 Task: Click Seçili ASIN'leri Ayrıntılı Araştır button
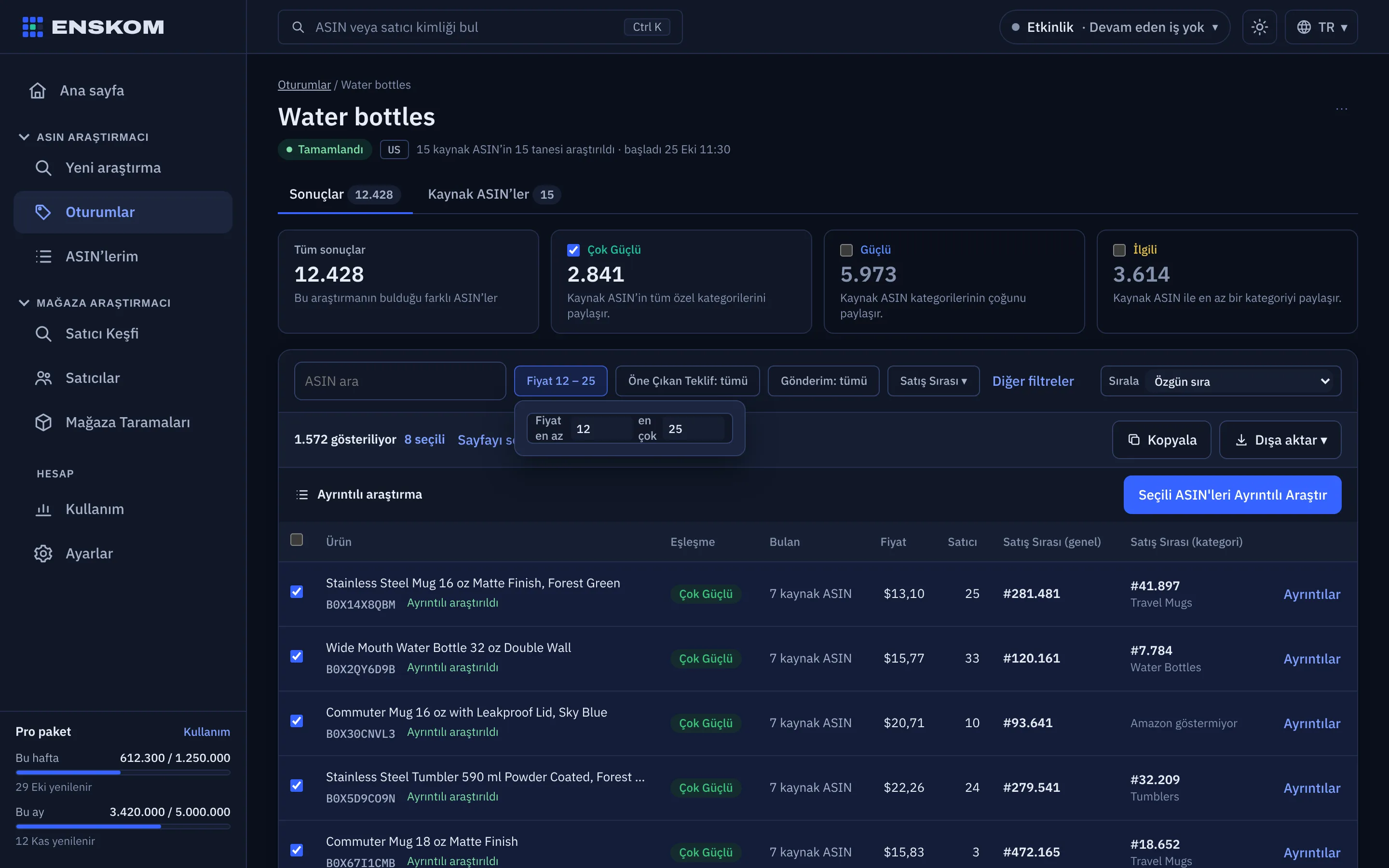pyautogui.click(x=1232, y=495)
